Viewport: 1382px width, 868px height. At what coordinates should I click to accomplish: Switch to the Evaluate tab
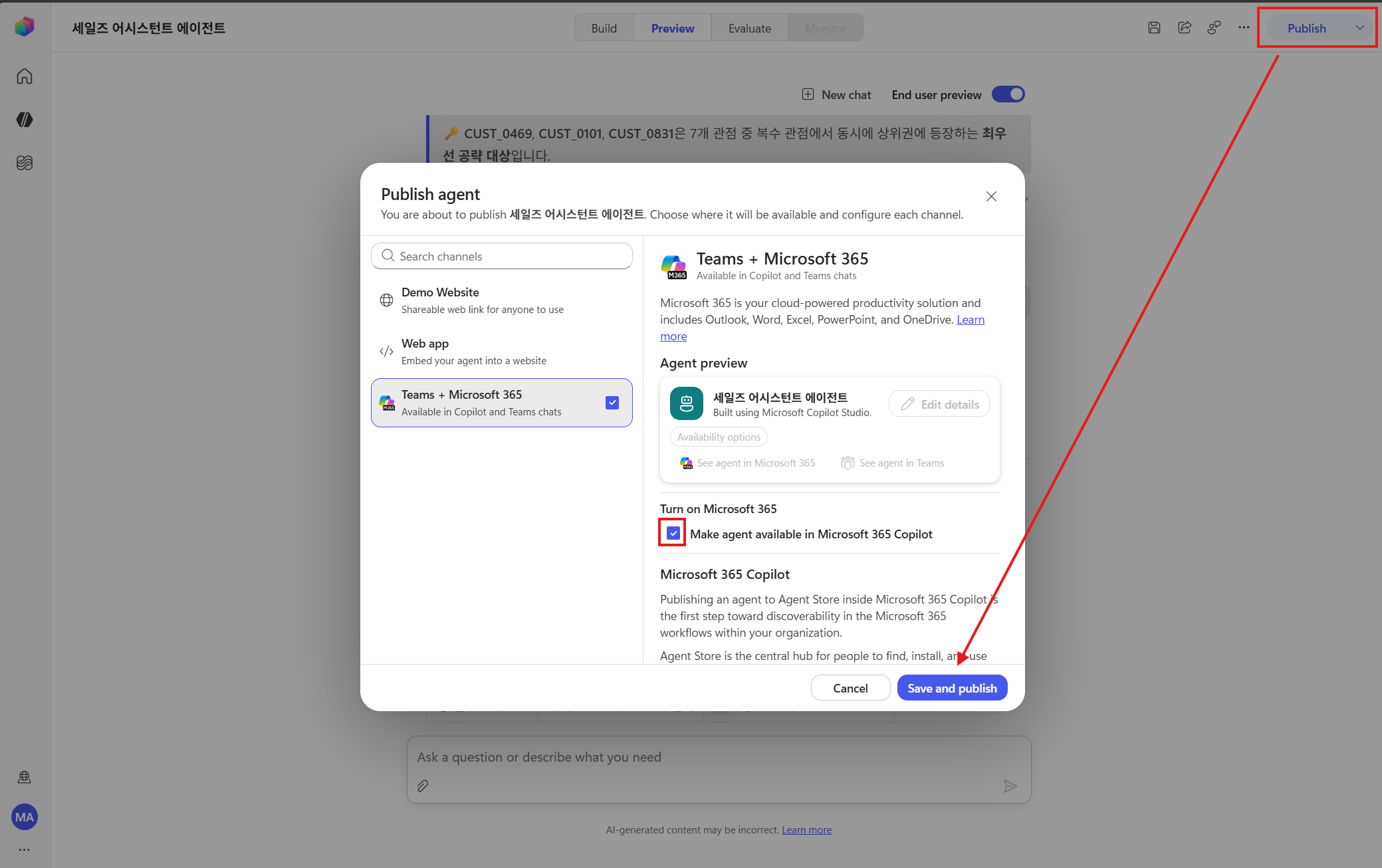point(750,28)
